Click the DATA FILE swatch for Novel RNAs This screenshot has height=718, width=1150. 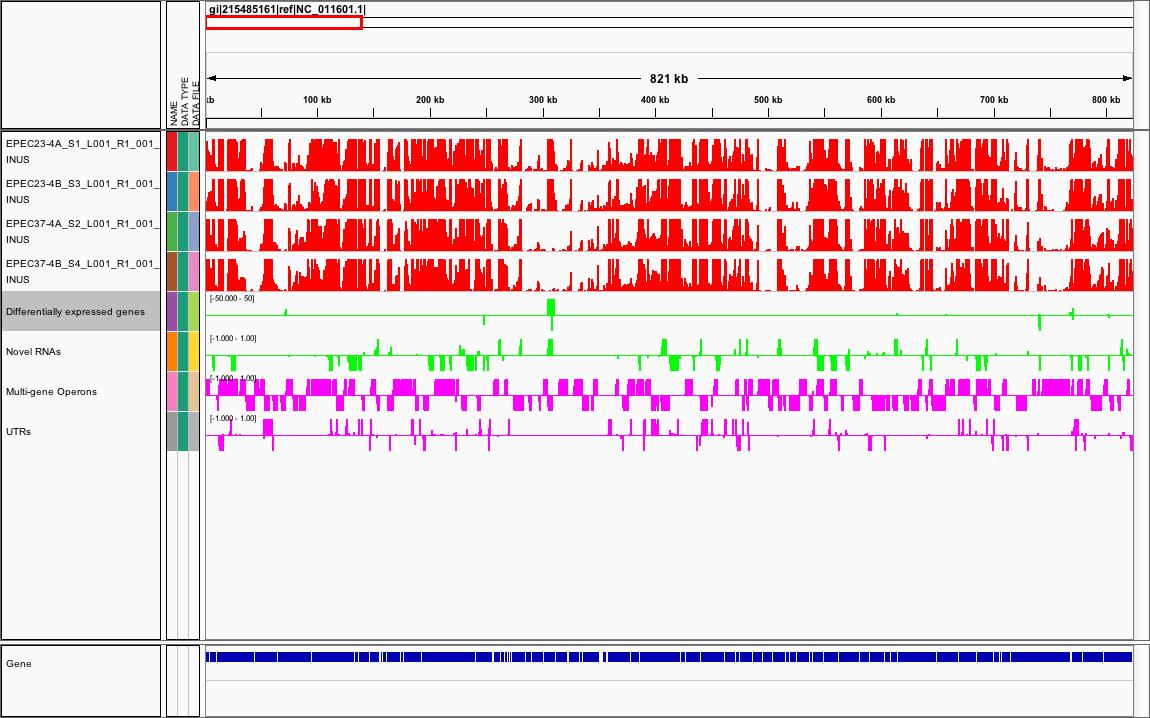click(x=194, y=351)
